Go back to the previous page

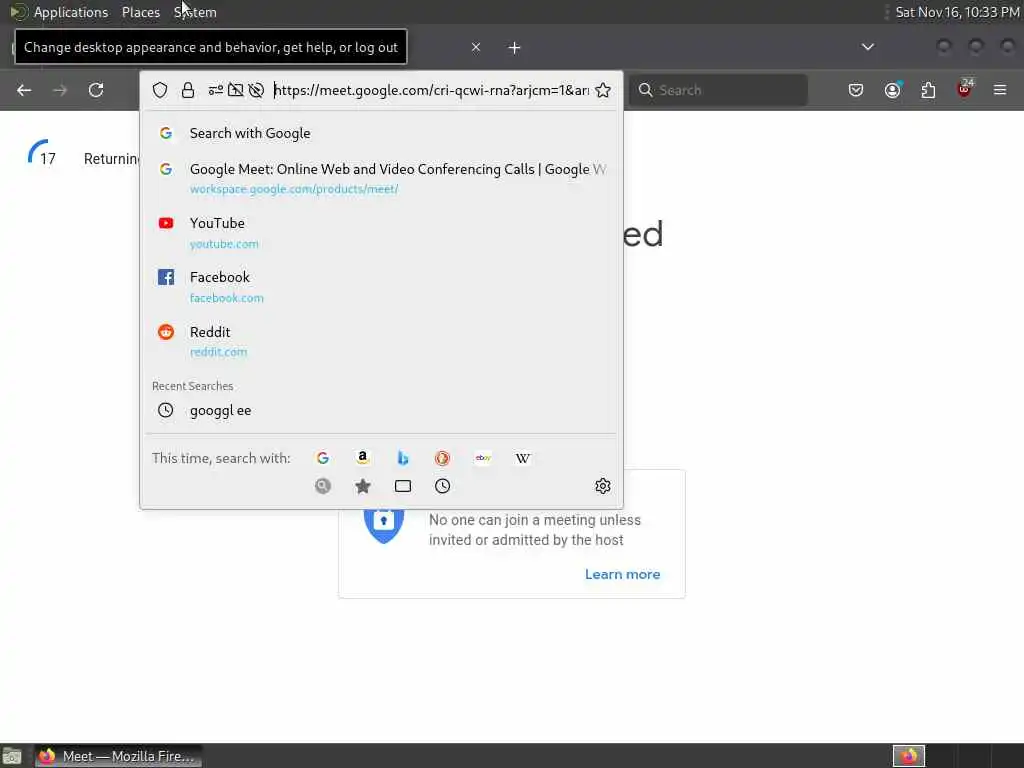24,90
